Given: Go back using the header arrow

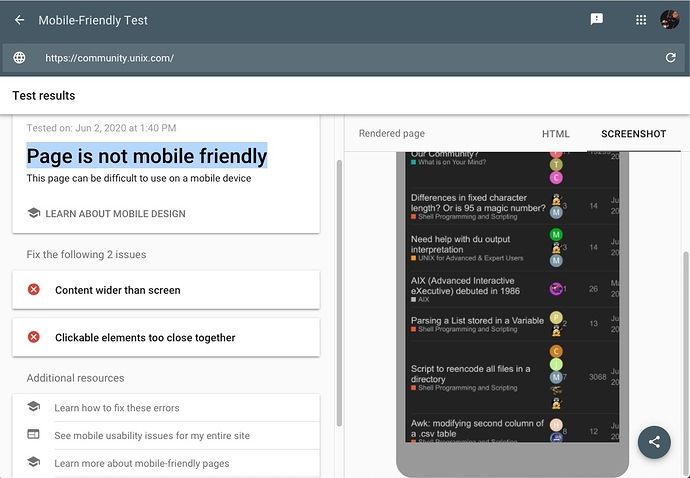Looking at the screenshot, I should [x=19, y=20].
